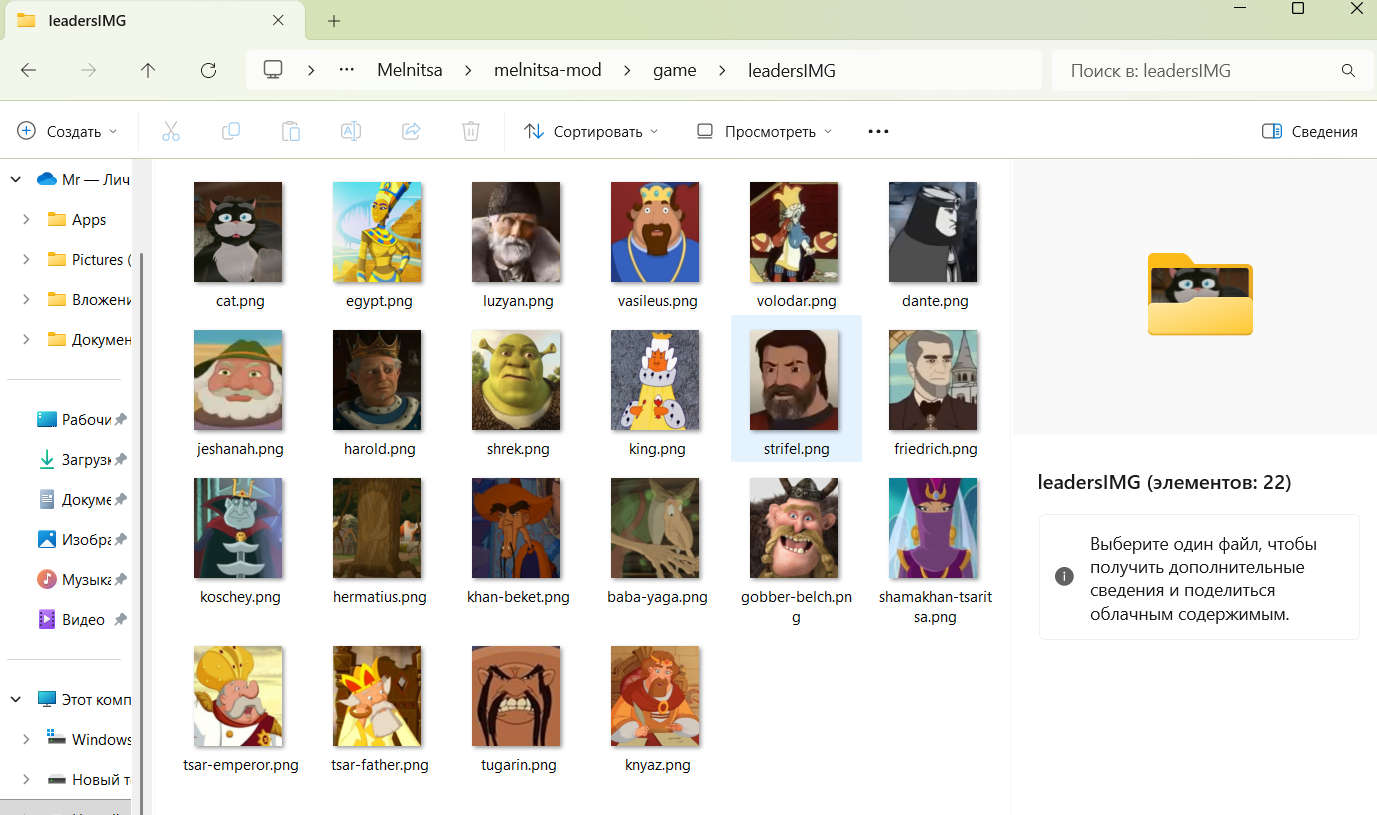
Task: Select the harold.png thumbnail
Action: click(x=377, y=380)
